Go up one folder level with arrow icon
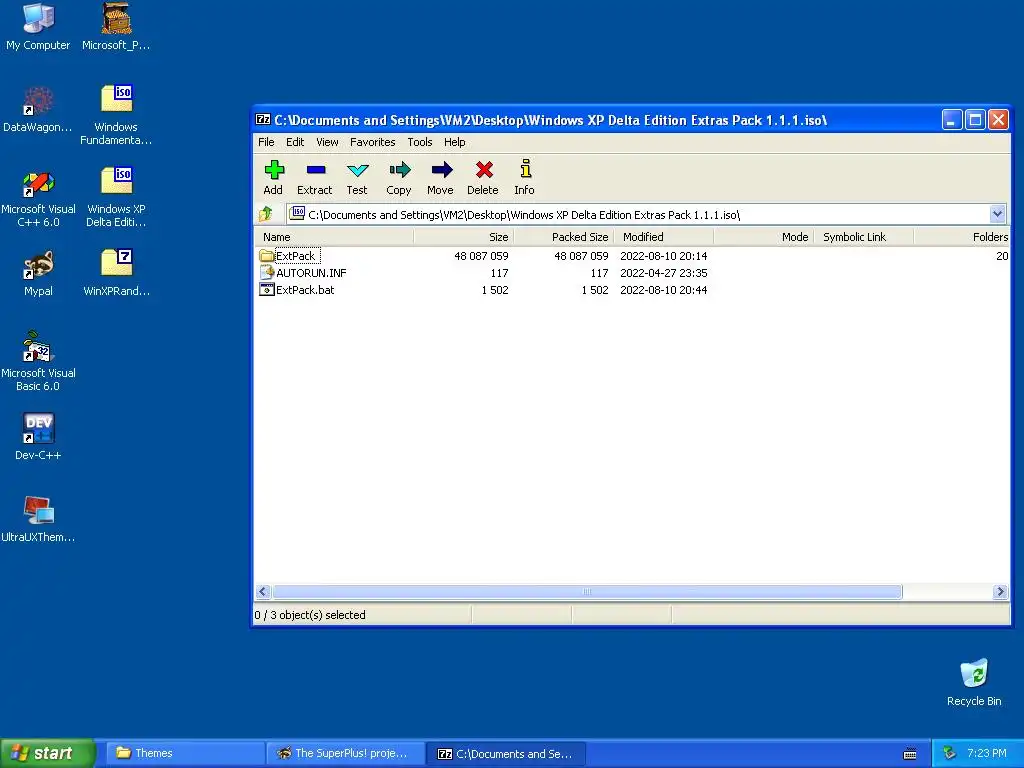The width and height of the screenshot is (1024, 768). 266,214
